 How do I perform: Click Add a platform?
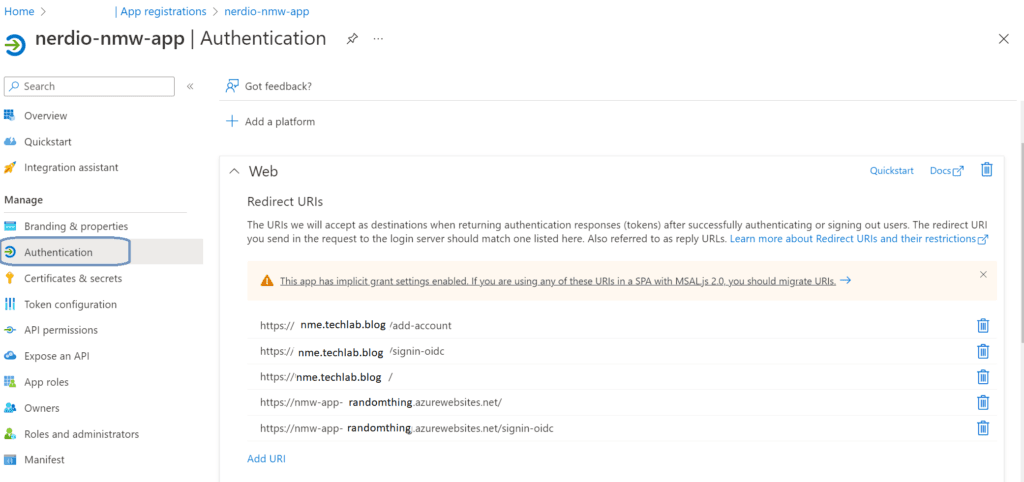270,122
